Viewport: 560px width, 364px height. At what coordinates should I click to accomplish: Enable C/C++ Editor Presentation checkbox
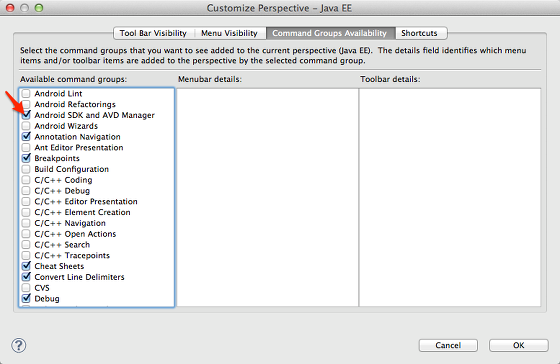point(26,201)
